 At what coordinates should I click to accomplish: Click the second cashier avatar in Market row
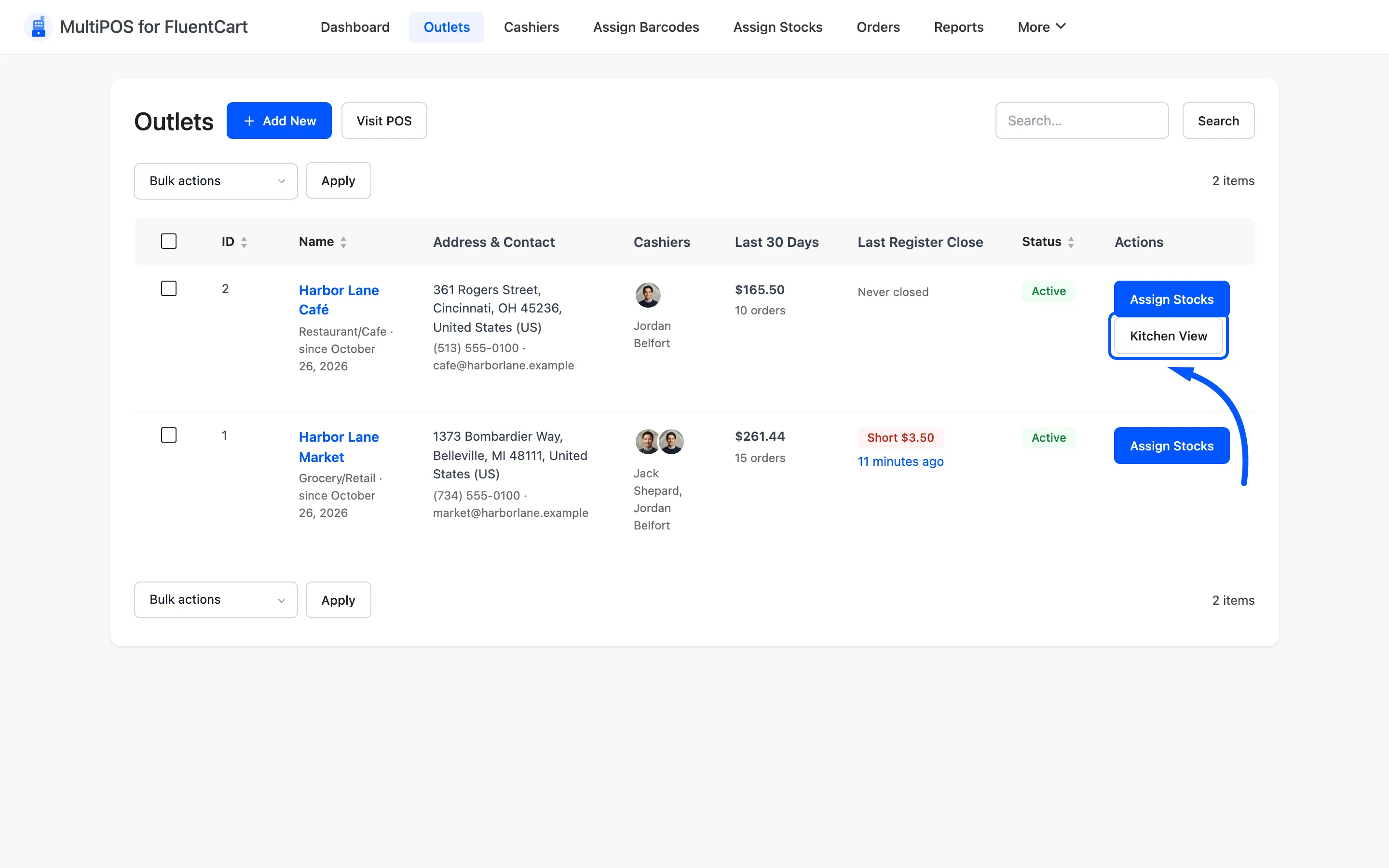coord(671,441)
